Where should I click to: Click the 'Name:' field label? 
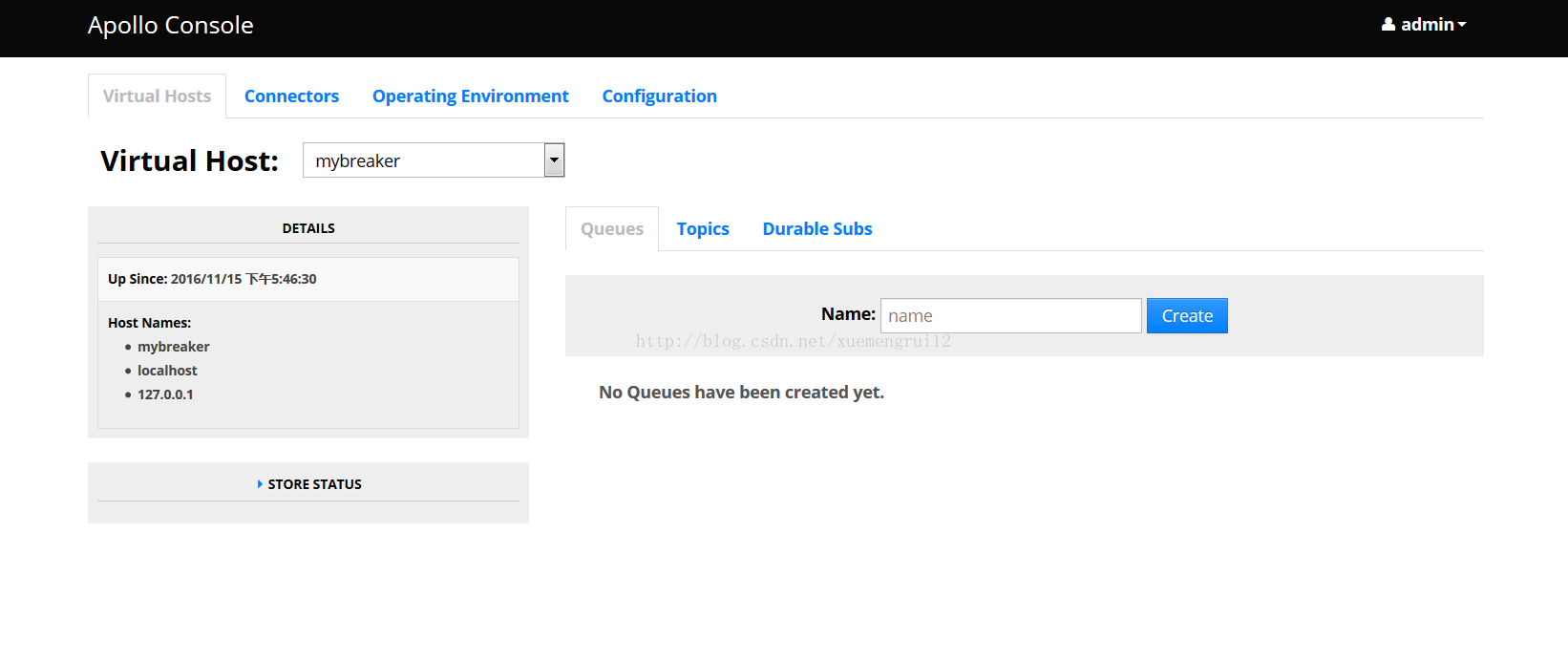(848, 314)
